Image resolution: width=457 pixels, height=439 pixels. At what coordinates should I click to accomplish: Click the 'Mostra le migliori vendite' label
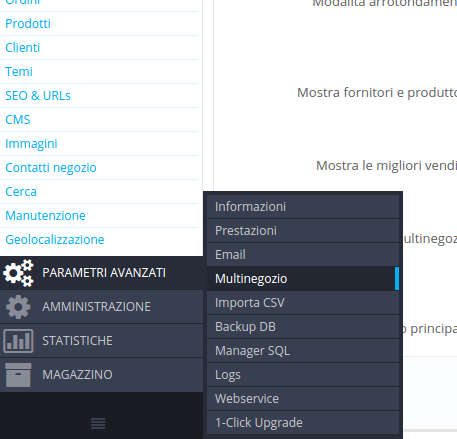click(x=386, y=166)
